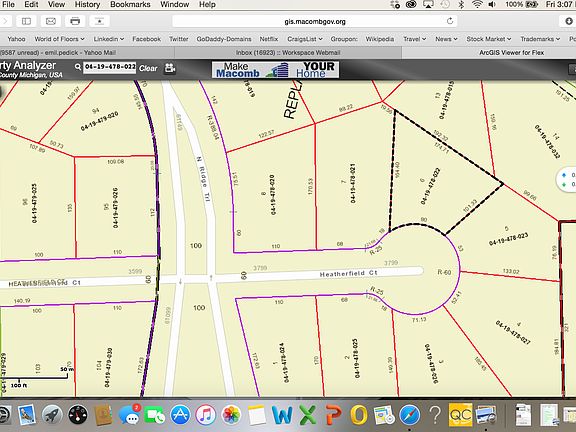Image resolution: width=576 pixels, height=432 pixels.
Task: Open the downloads icon in Safari toolbar
Action: [569, 21]
